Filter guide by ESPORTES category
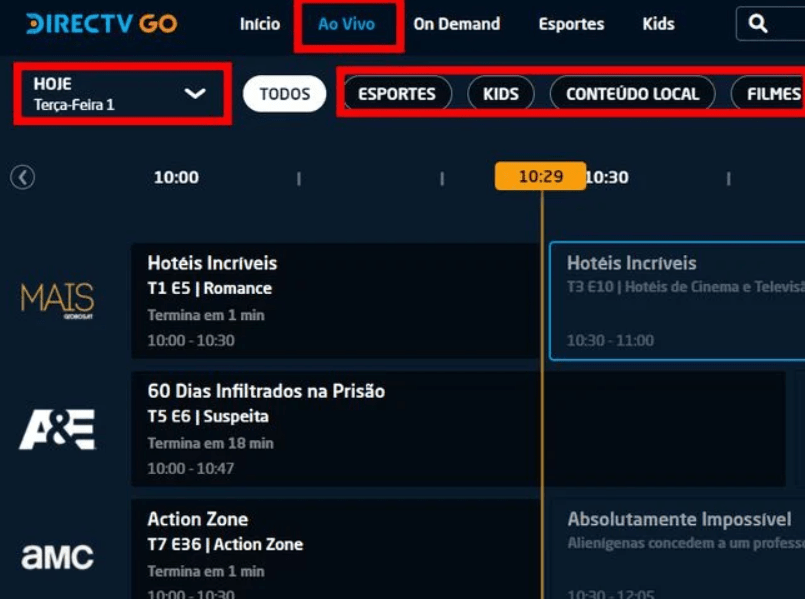The width and height of the screenshot is (805, 599). point(397,94)
